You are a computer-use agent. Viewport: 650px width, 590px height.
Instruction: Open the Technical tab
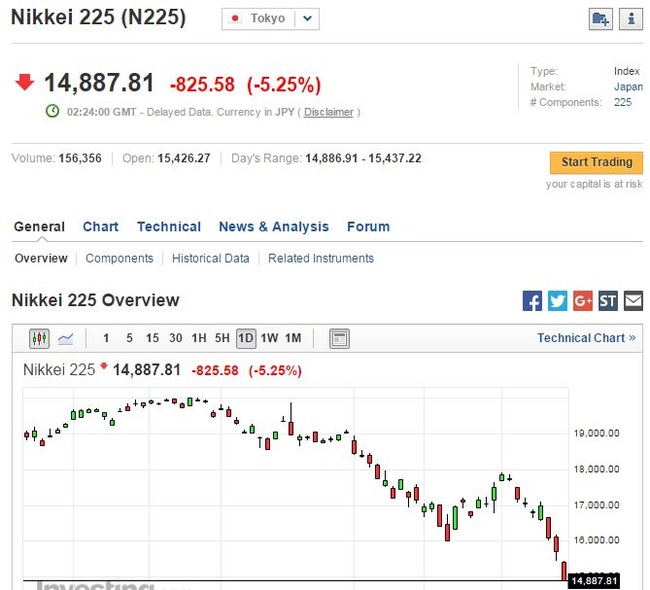(x=168, y=227)
